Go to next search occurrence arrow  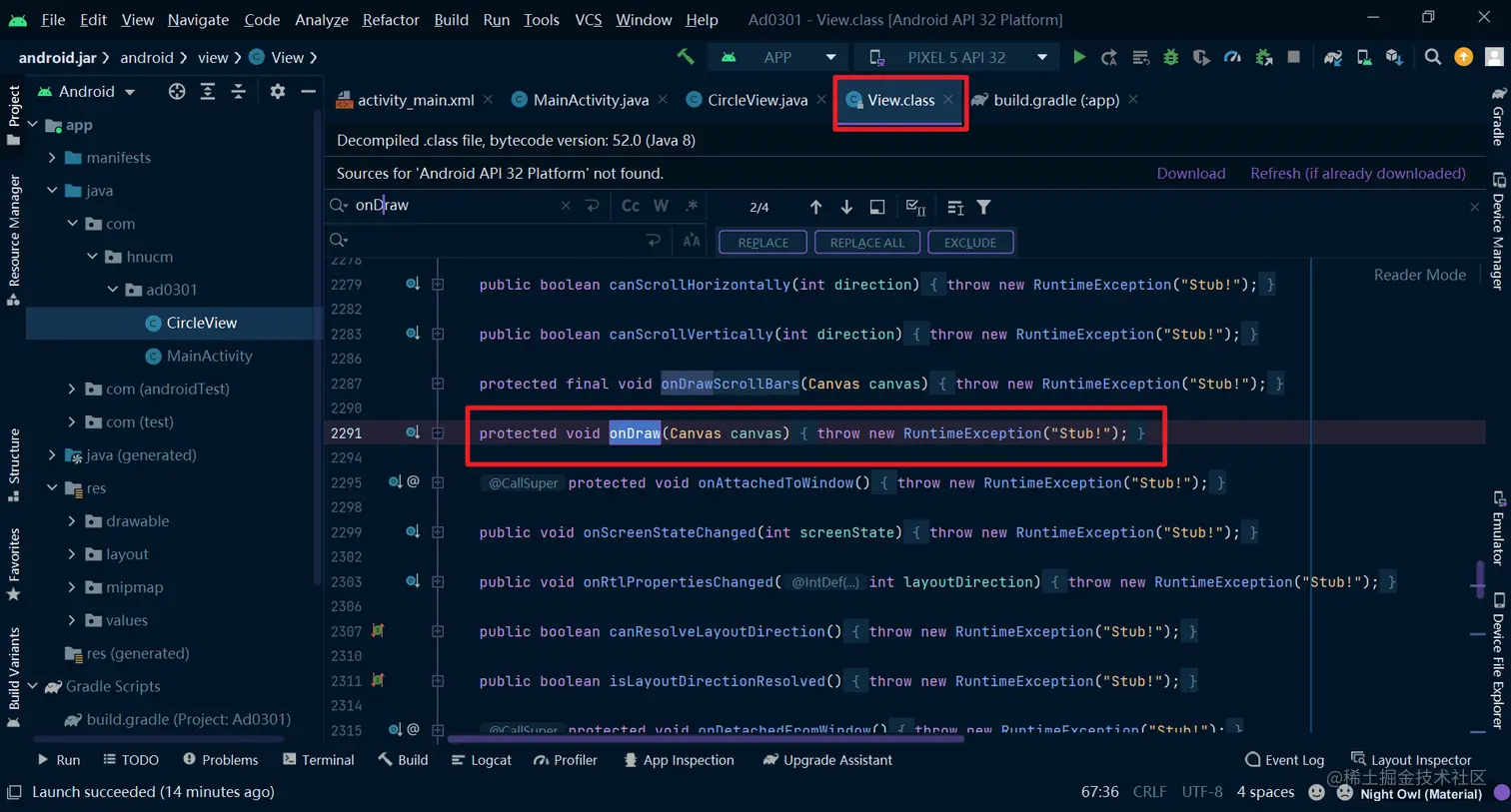coord(846,207)
